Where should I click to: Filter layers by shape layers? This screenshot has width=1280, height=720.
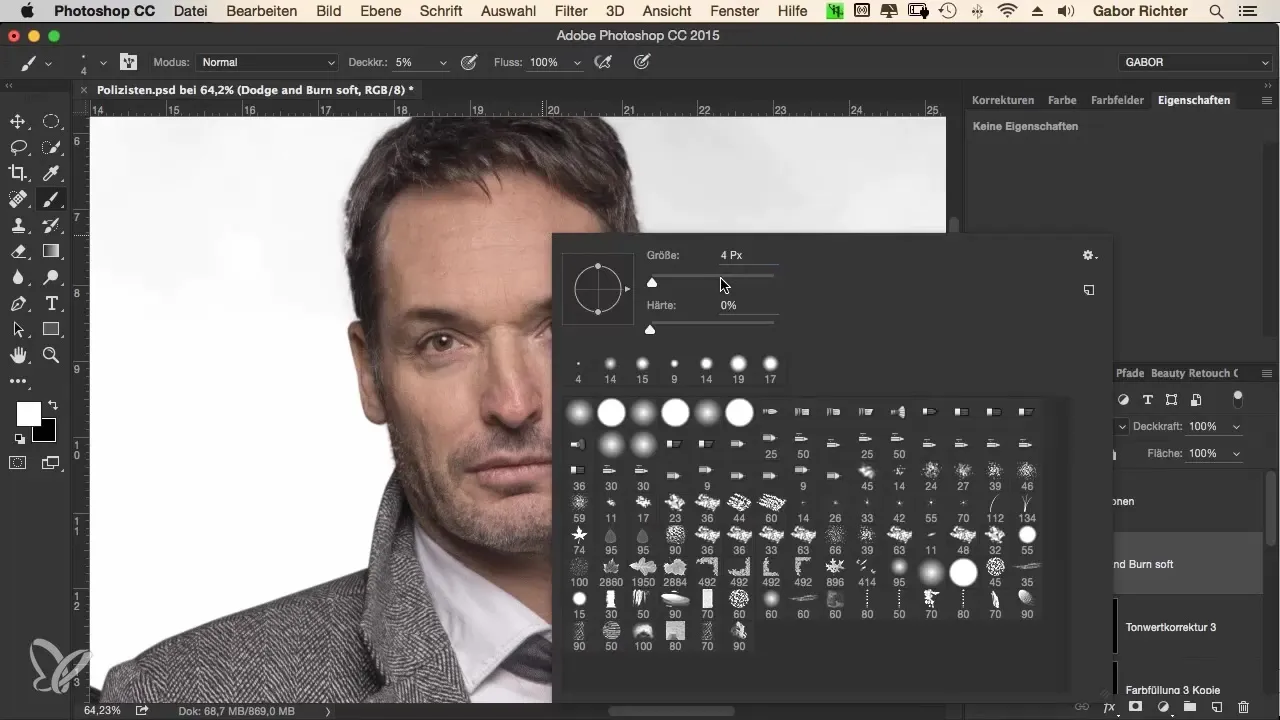tap(1171, 400)
